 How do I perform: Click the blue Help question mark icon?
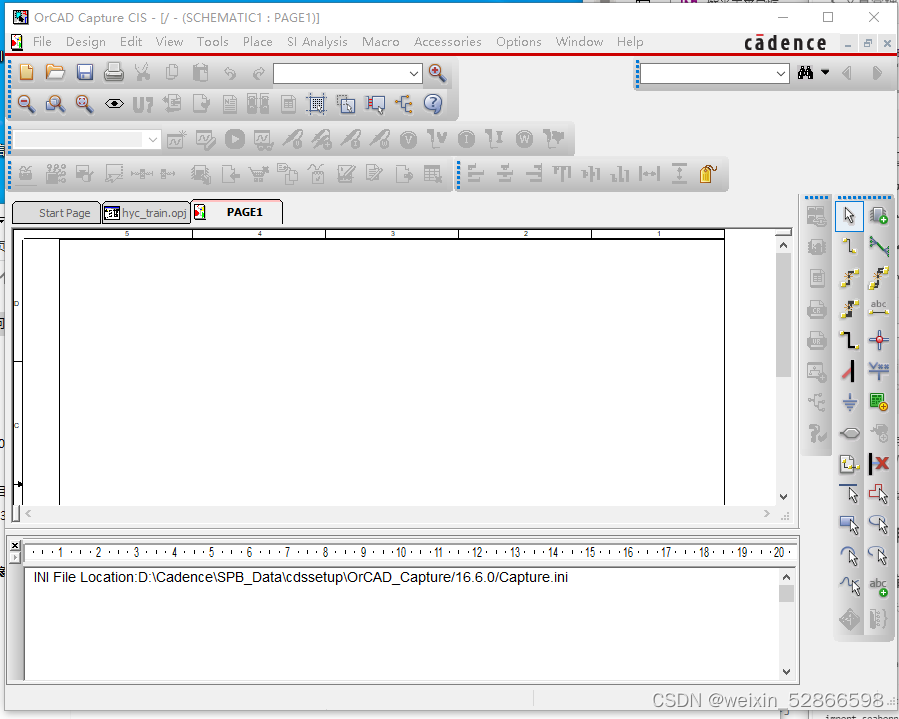click(x=433, y=104)
